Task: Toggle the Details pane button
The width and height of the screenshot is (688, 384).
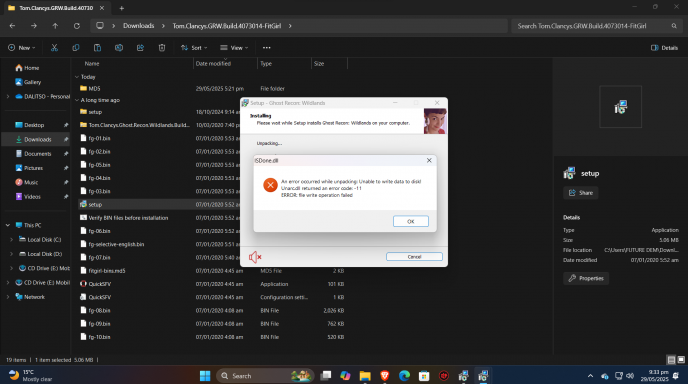Action: tap(664, 47)
